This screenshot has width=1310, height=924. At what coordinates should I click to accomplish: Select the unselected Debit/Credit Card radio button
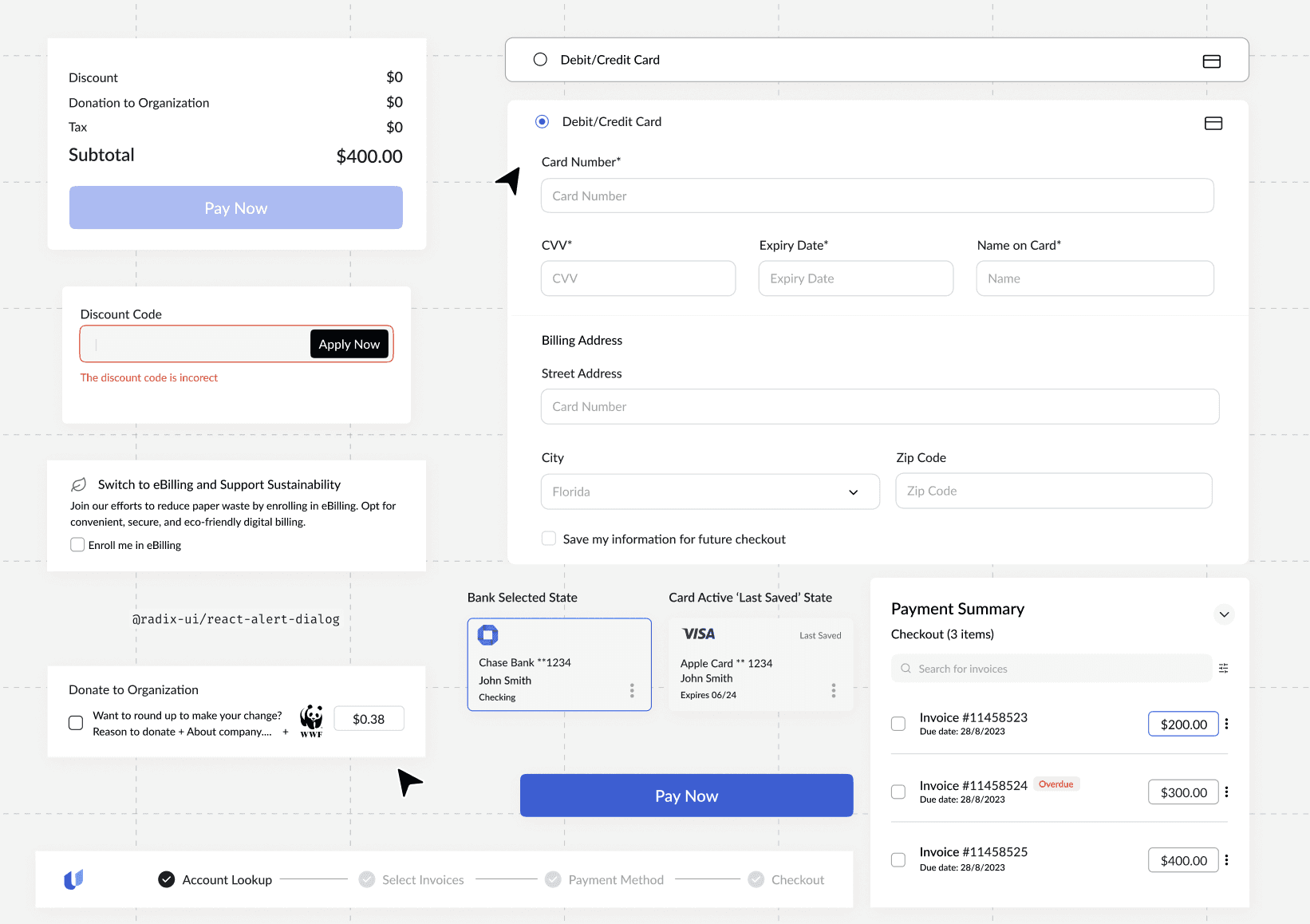tap(540, 60)
